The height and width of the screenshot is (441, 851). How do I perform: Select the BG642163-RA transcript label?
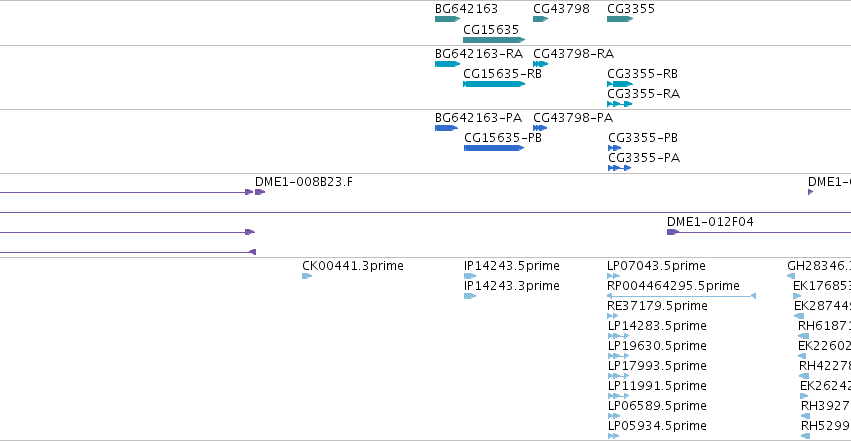click(479, 54)
